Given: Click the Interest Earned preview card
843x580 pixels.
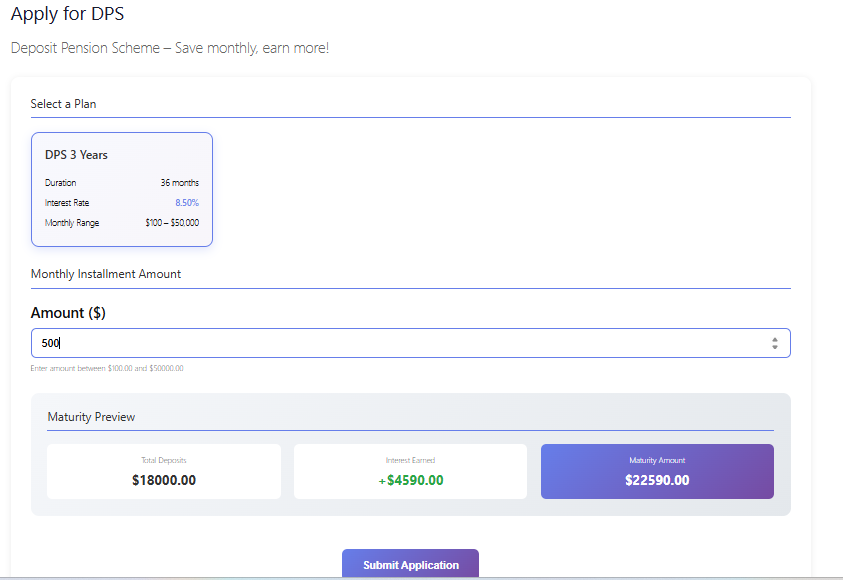Looking at the screenshot, I should (x=410, y=471).
